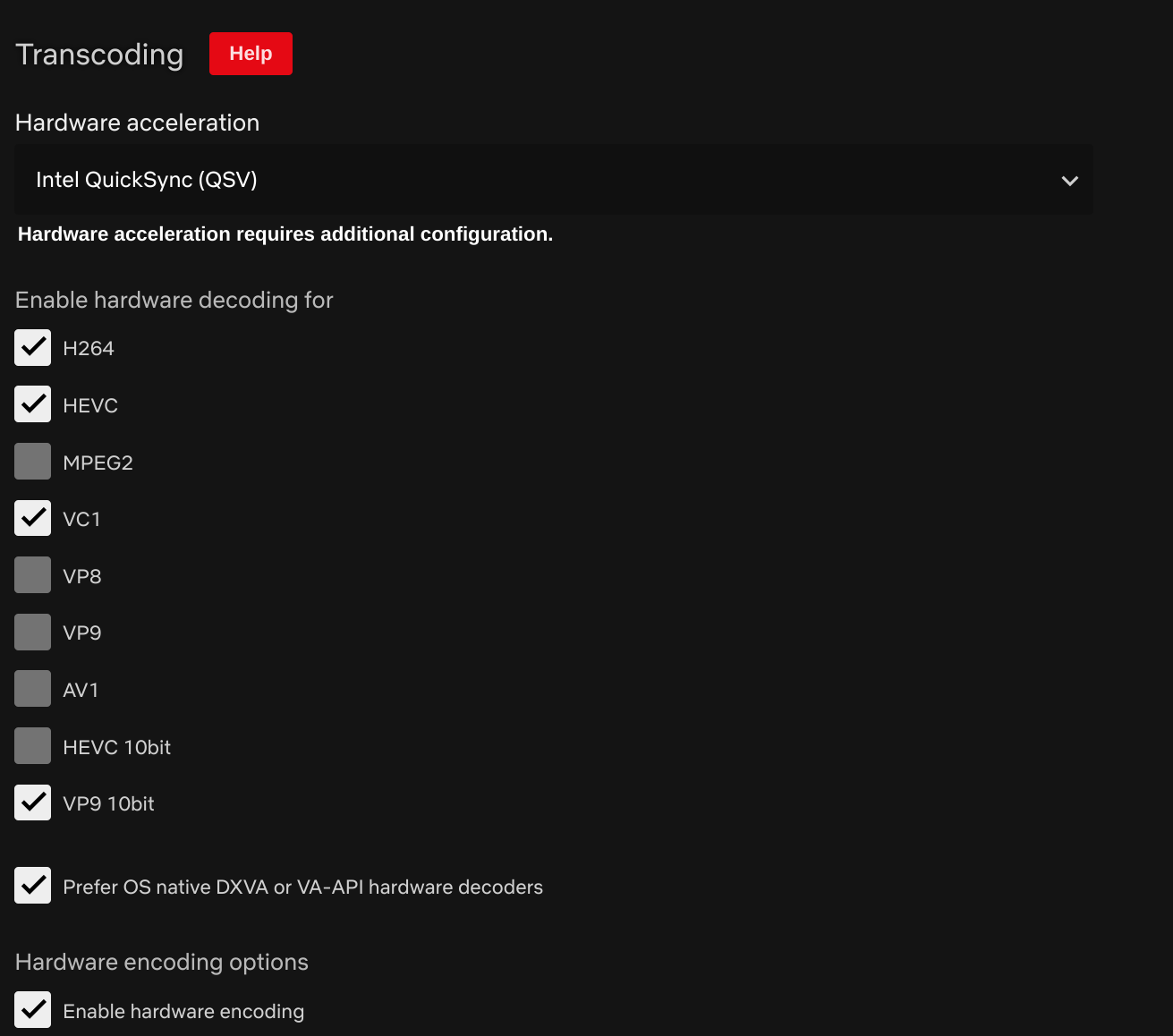Enable the HEVC 10bit checkbox
Screen dimensions: 1173x1036
pos(33,746)
